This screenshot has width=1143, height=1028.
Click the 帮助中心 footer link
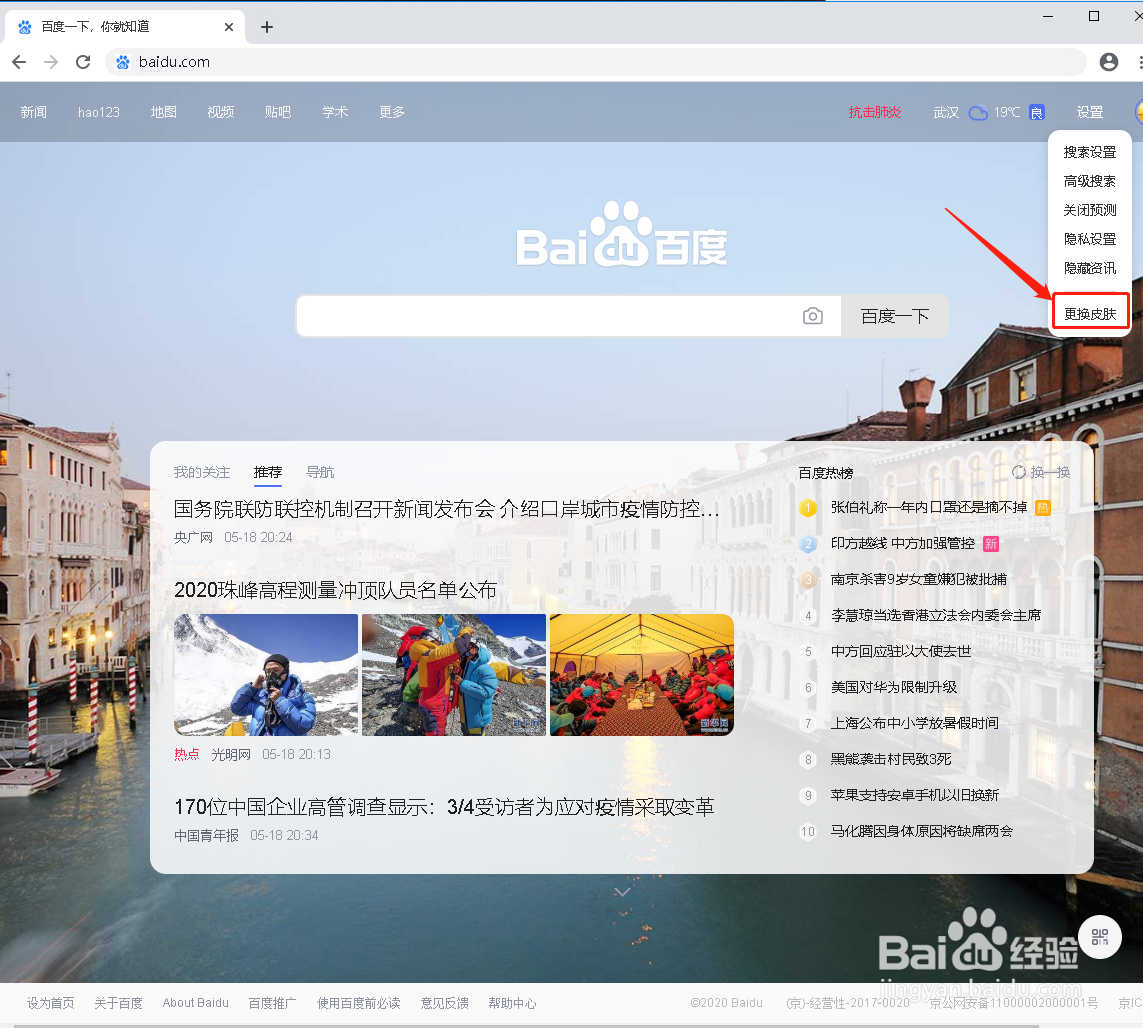(512, 1003)
